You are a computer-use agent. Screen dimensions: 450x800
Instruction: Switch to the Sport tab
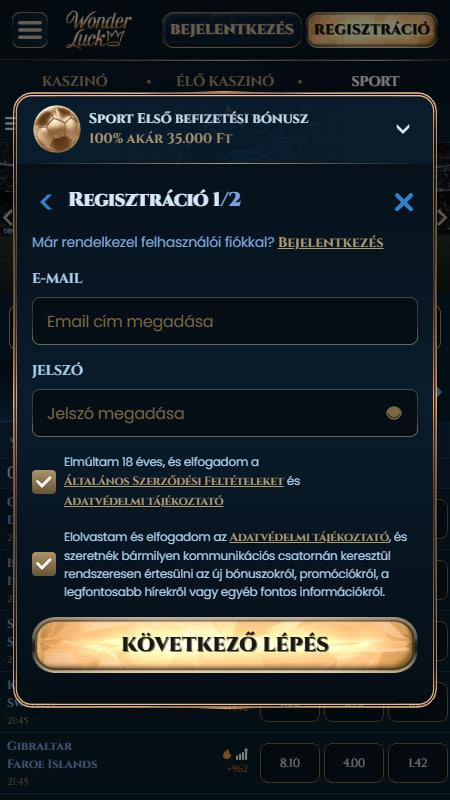pyautogui.click(x=375, y=81)
